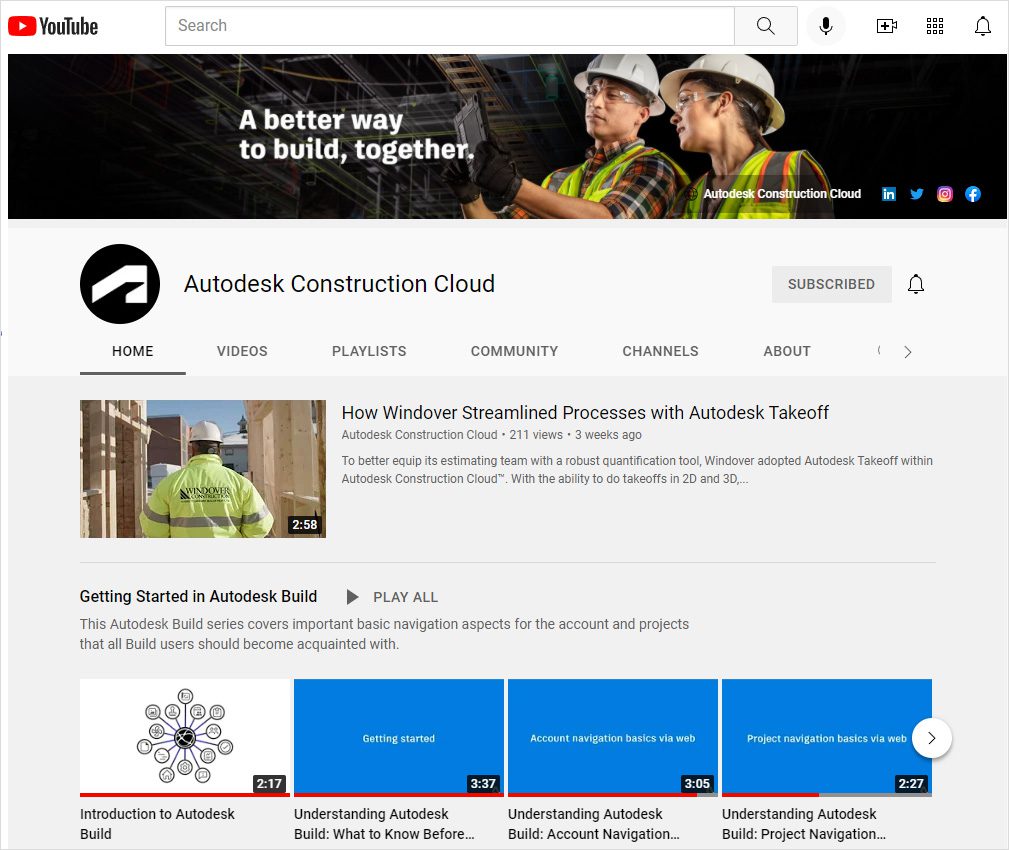Screen dimensions: 1009x850
Task: Advance playlist carousel with next arrow
Action: (x=931, y=738)
